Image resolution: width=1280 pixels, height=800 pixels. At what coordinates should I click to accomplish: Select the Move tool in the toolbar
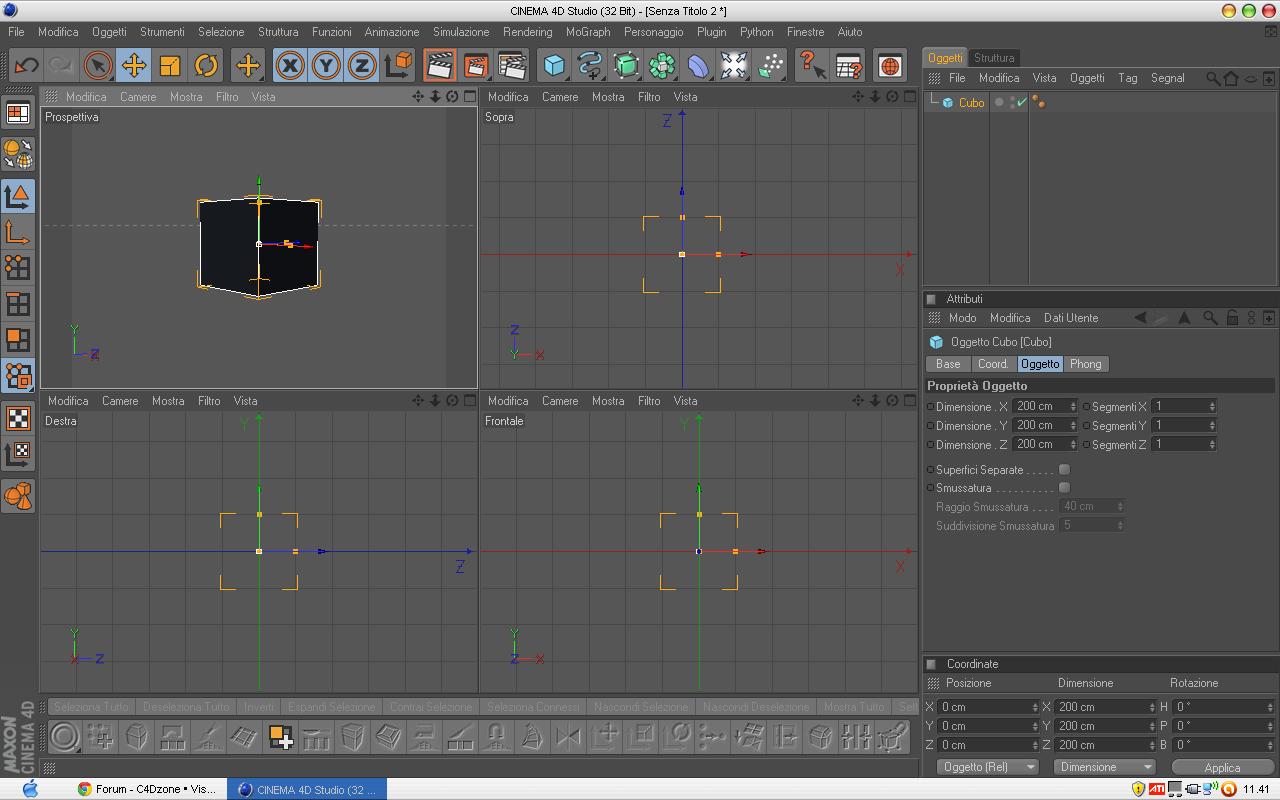tap(134, 66)
